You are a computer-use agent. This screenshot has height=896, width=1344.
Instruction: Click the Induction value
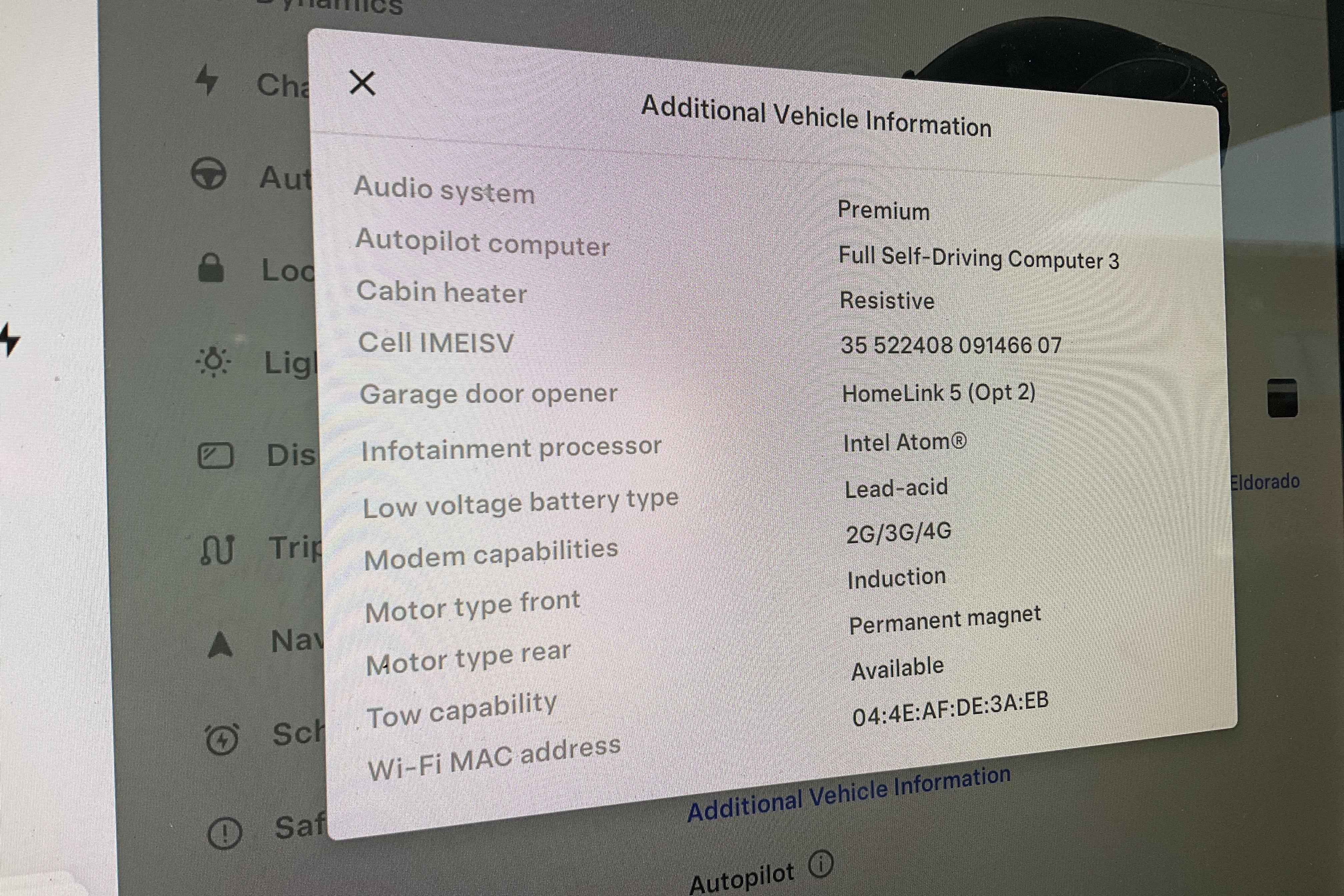(897, 578)
